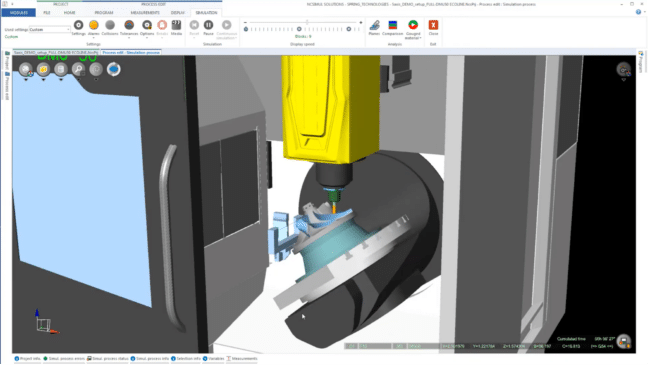Click the cylinder display icon in viewport
This screenshot has height=366, width=650.
pyautogui.click(x=61, y=69)
